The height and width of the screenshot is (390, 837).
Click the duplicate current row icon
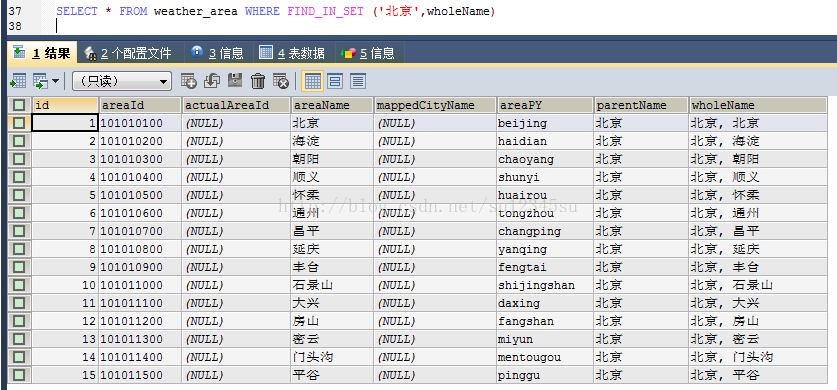(x=212, y=81)
